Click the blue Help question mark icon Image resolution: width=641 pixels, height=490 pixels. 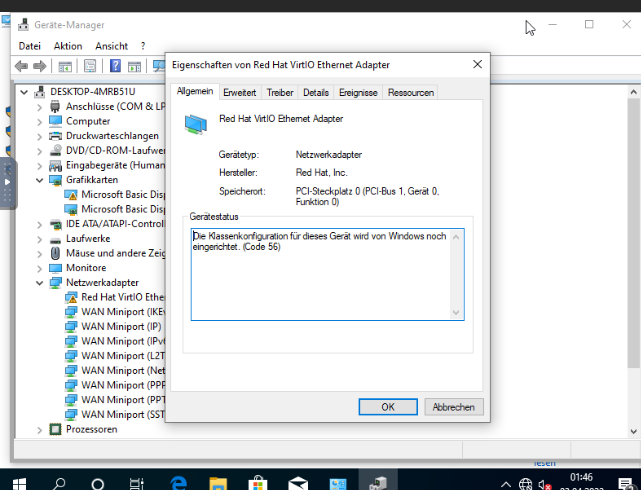115,66
